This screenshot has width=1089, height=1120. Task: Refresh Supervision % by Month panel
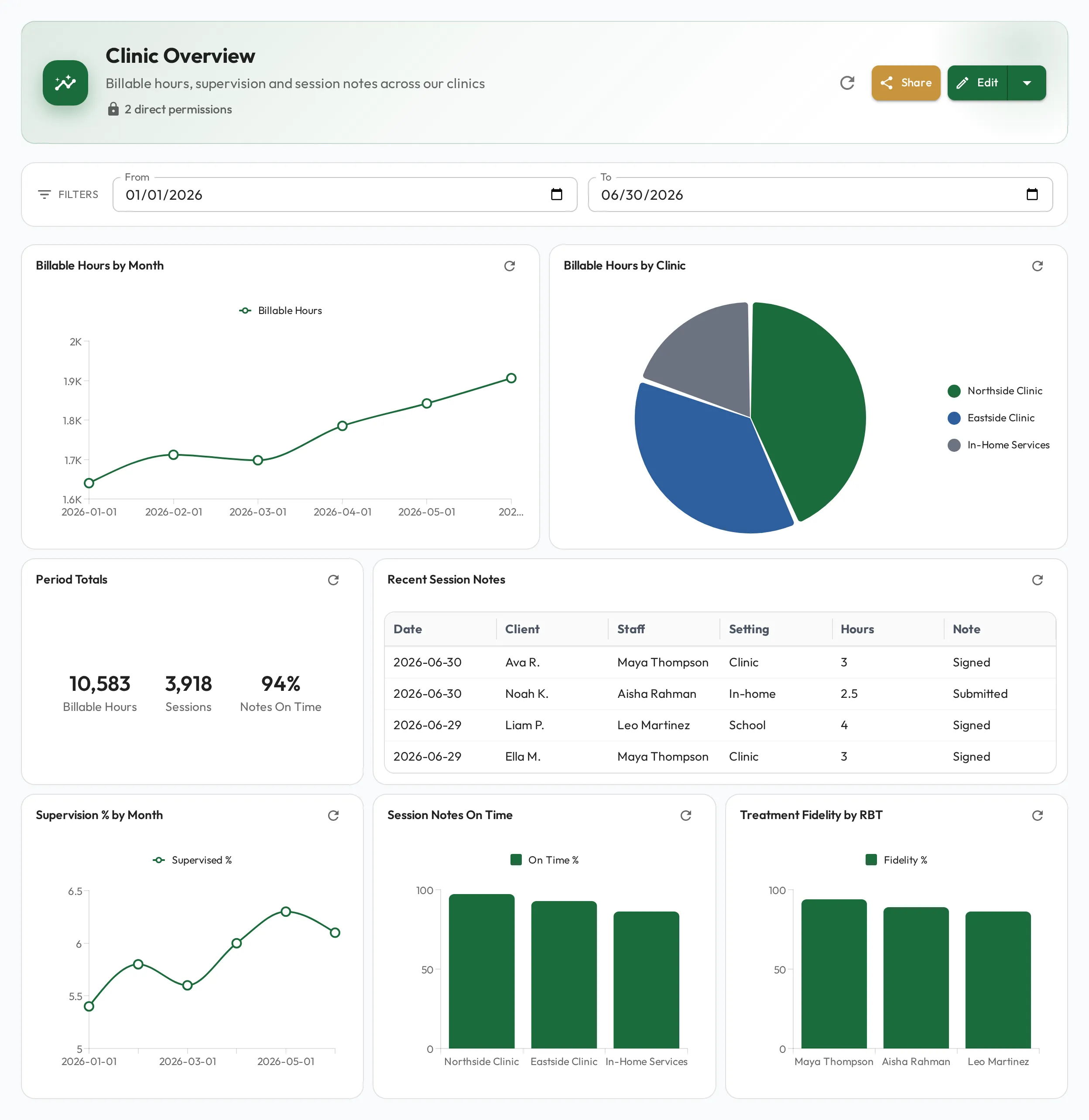click(x=333, y=815)
